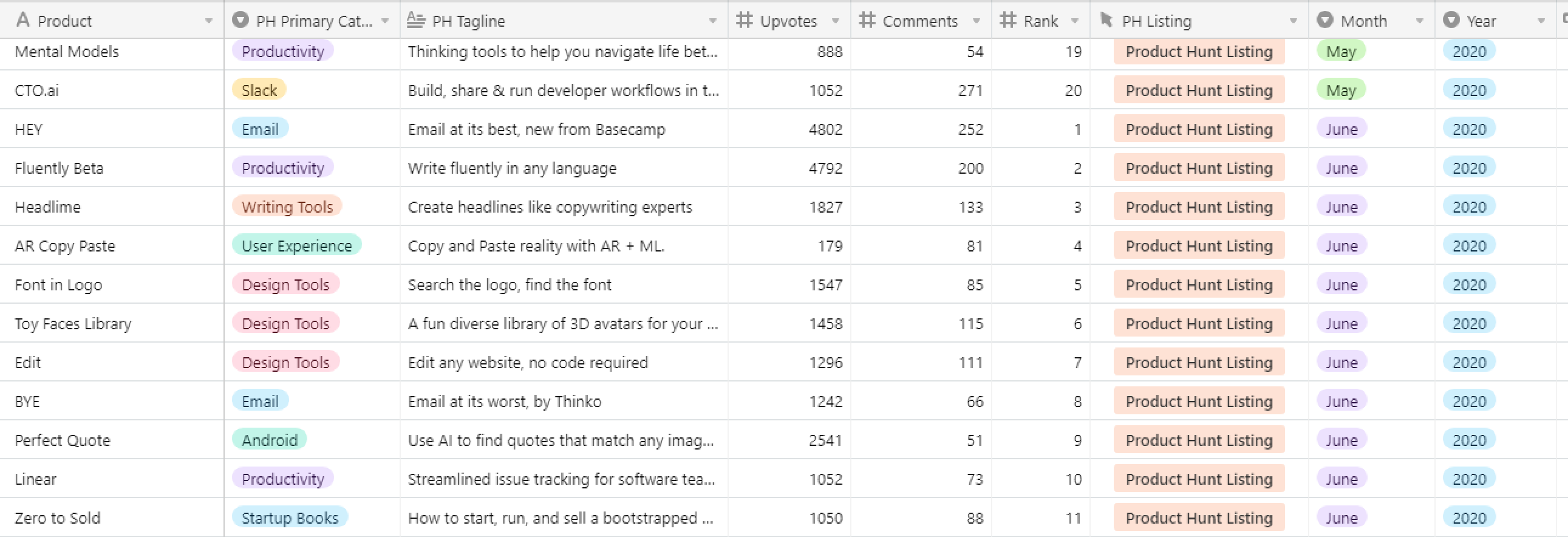This screenshot has width=1568, height=537.
Task: Select tagline 'Edit any website, no code required'
Action: 528,363
